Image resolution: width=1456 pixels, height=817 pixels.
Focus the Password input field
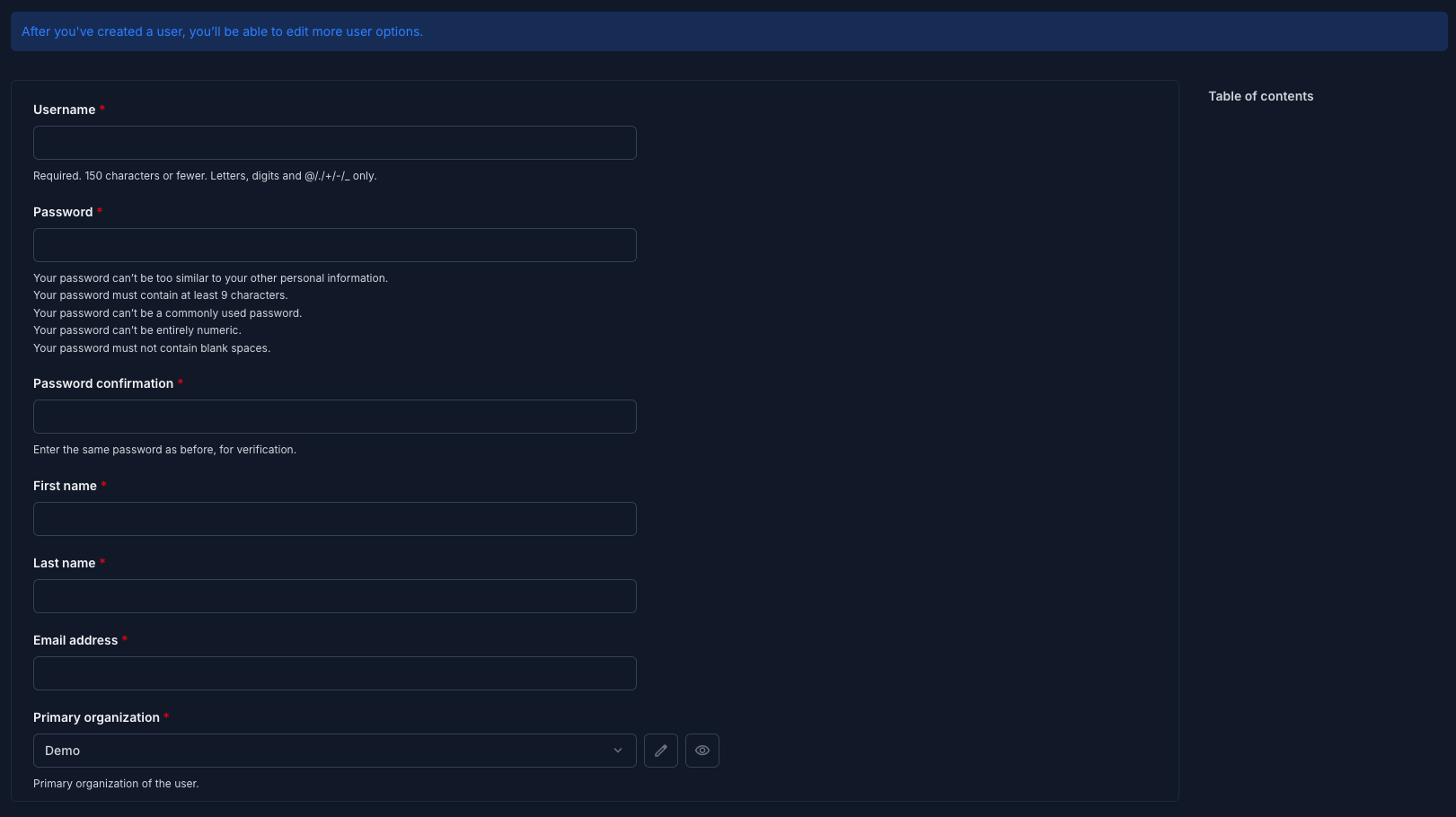[x=335, y=245]
